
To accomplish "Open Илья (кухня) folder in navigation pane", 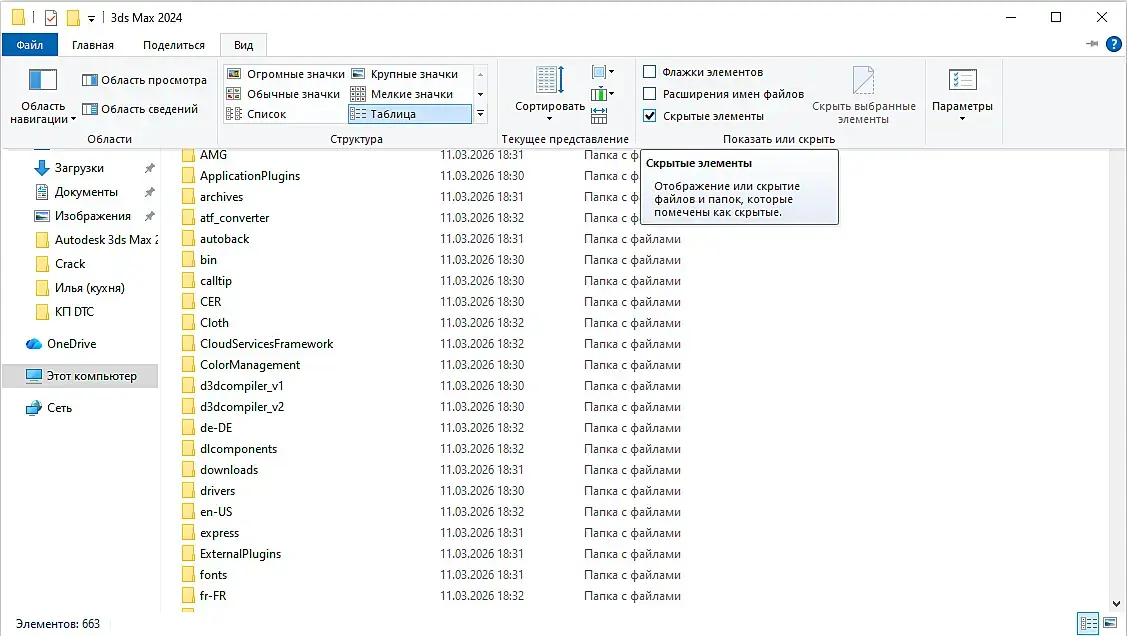I will (80, 288).
